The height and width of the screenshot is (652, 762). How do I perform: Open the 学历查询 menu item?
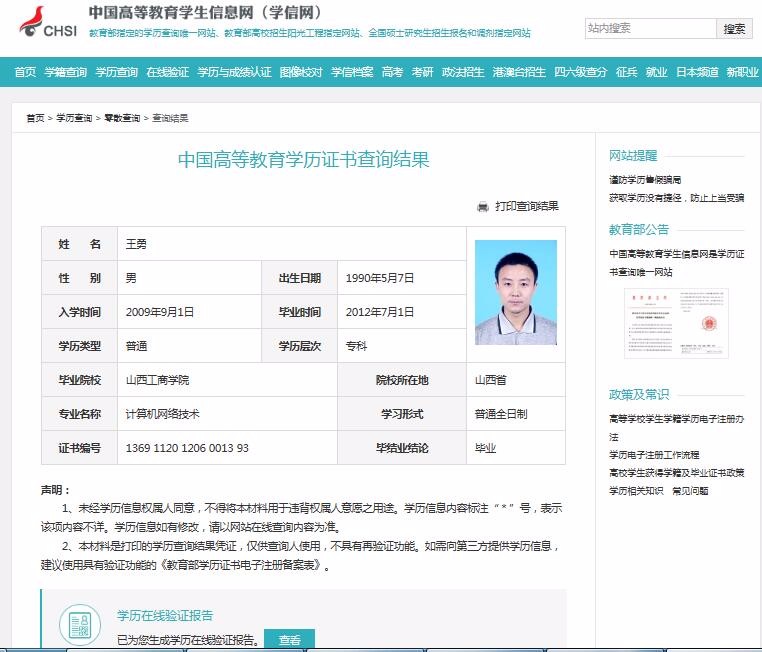pyautogui.click(x=117, y=72)
